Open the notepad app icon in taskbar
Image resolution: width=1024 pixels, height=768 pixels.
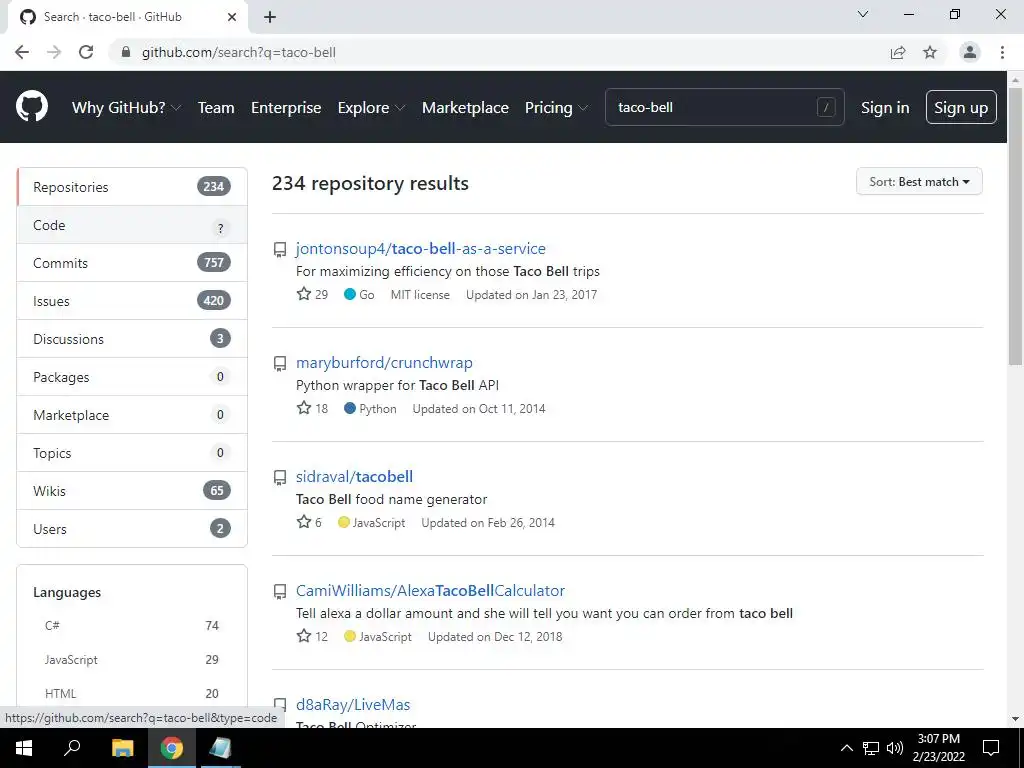click(x=220, y=748)
